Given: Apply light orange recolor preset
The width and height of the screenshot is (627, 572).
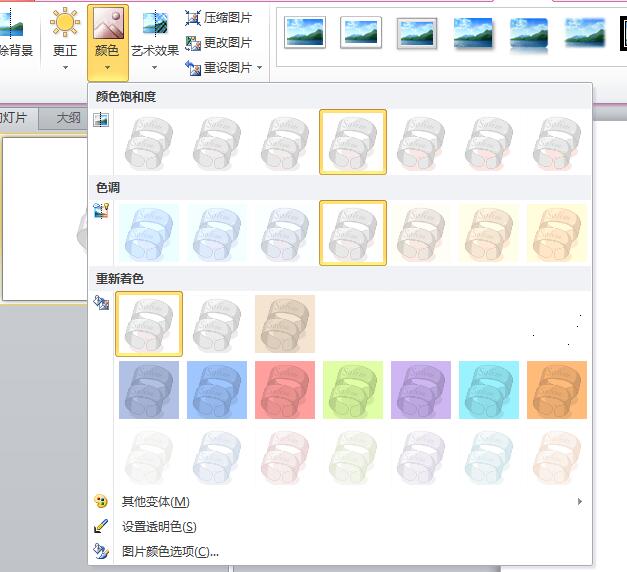Looking at the screenshot, I should [557, 457].
